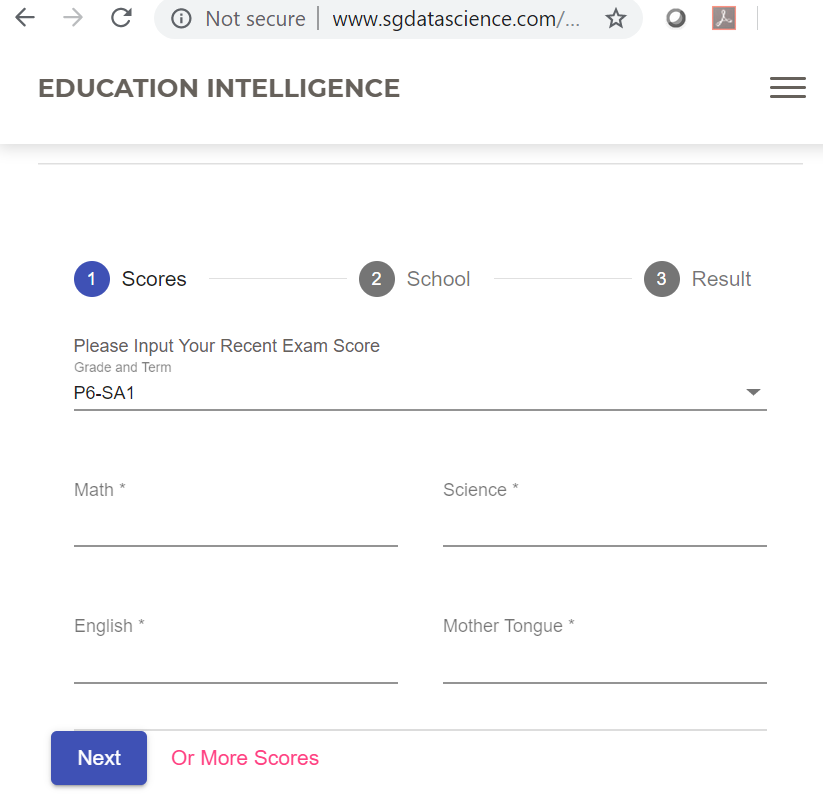Click the PDF extension icon

click(x=724, y=19)
